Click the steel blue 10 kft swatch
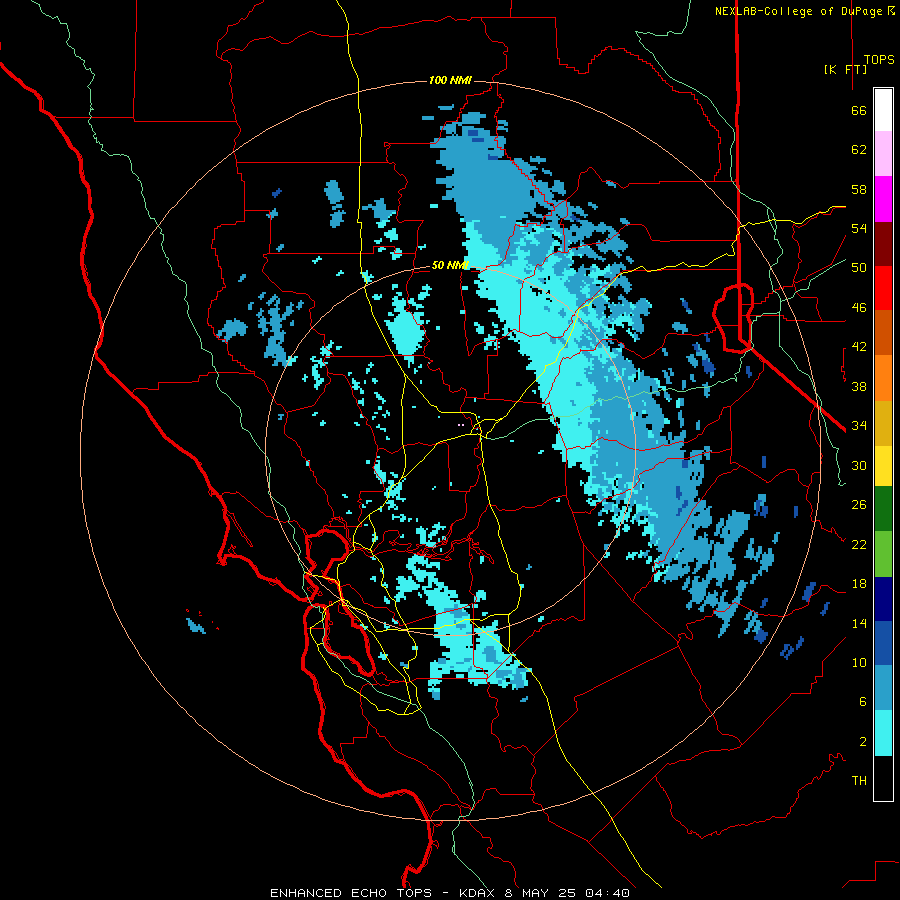Viewport: 900px width, 900px height. (883, 688)
